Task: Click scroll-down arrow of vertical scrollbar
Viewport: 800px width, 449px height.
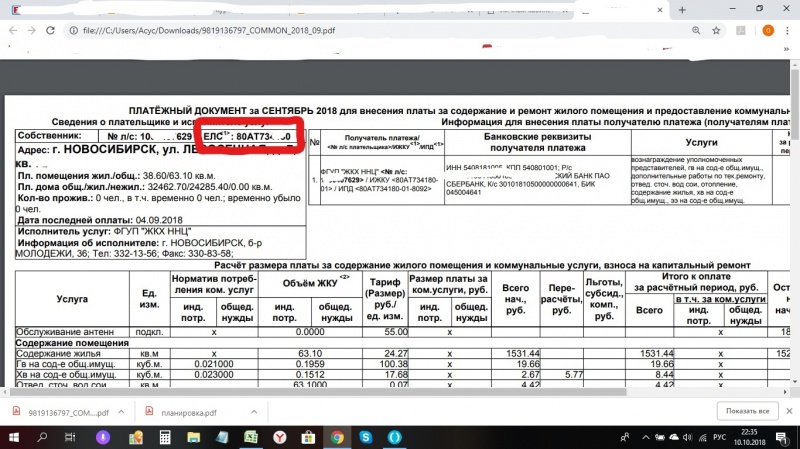Action: 794,381
